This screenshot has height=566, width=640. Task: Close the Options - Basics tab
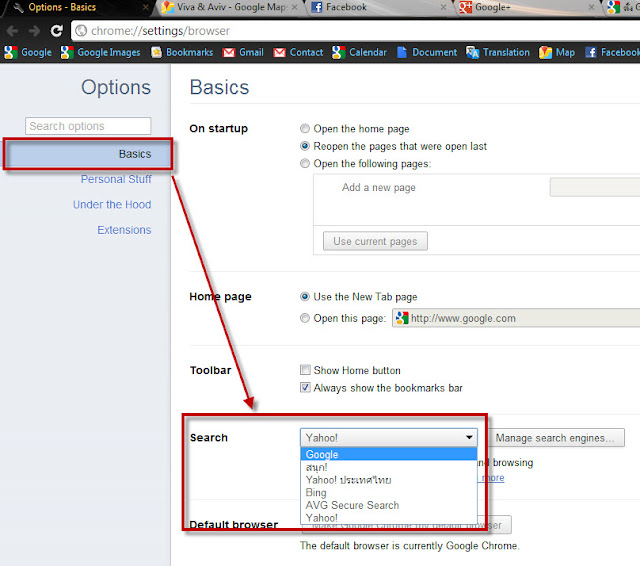coord(145,7)
